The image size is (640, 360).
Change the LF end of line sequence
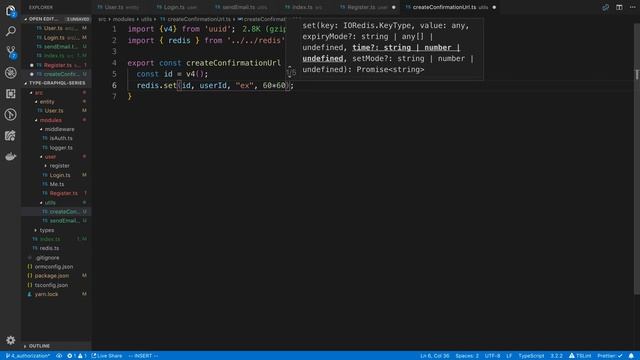(x=509, y=356)
